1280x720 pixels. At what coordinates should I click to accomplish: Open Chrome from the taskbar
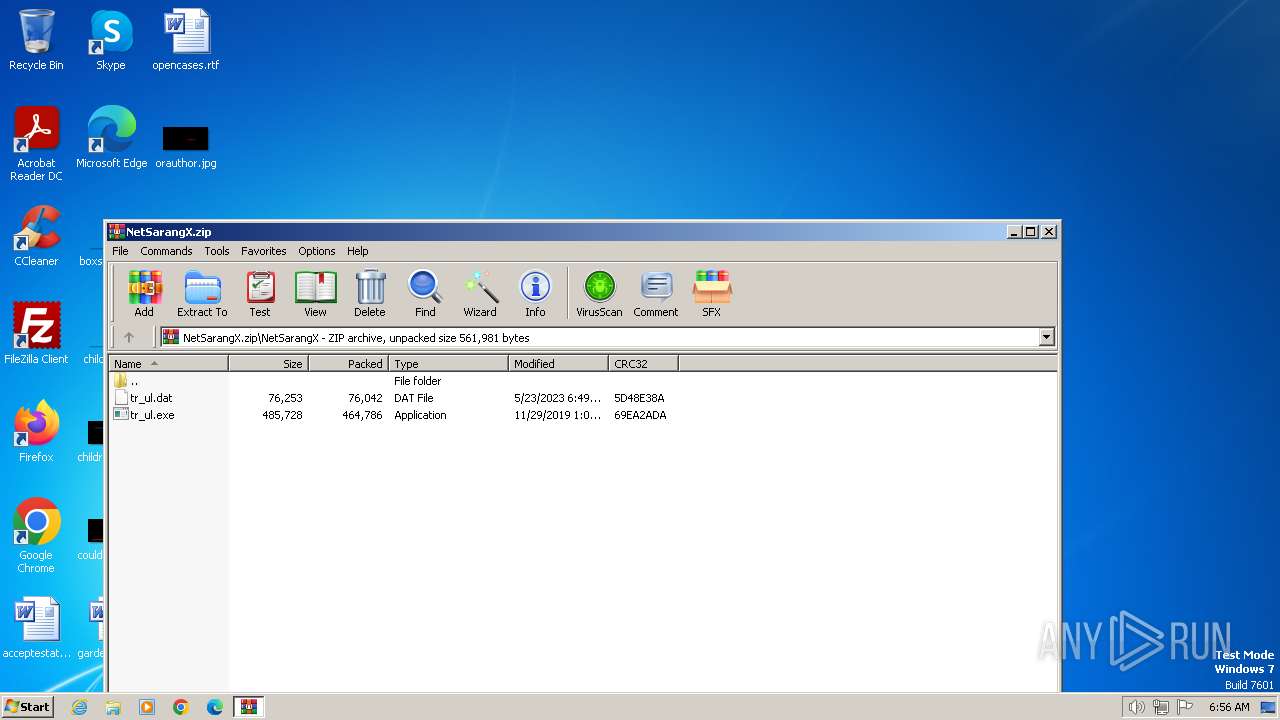(181, 707)
